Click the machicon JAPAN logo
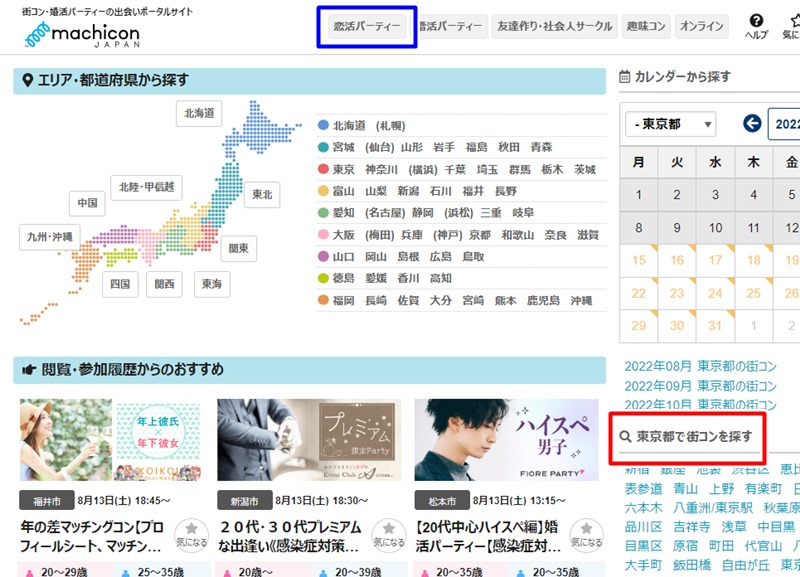This screenshot has width=800, height=577. (x=82, y=34)
